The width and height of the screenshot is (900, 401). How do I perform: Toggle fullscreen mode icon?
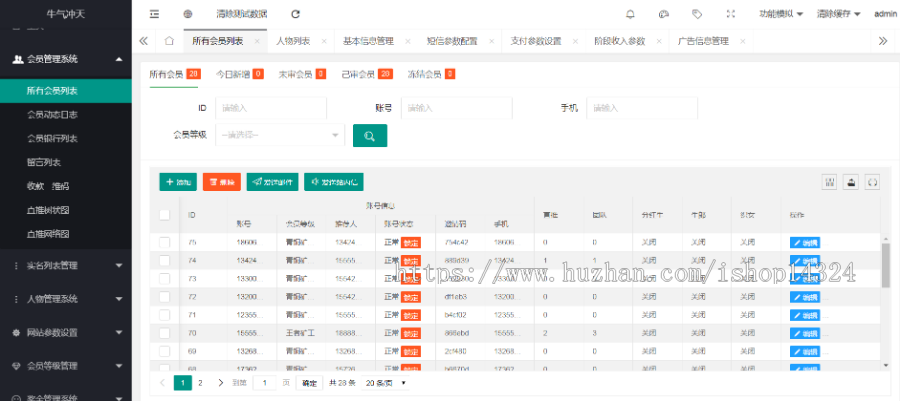pyautogui.click(x=731, y=14)
